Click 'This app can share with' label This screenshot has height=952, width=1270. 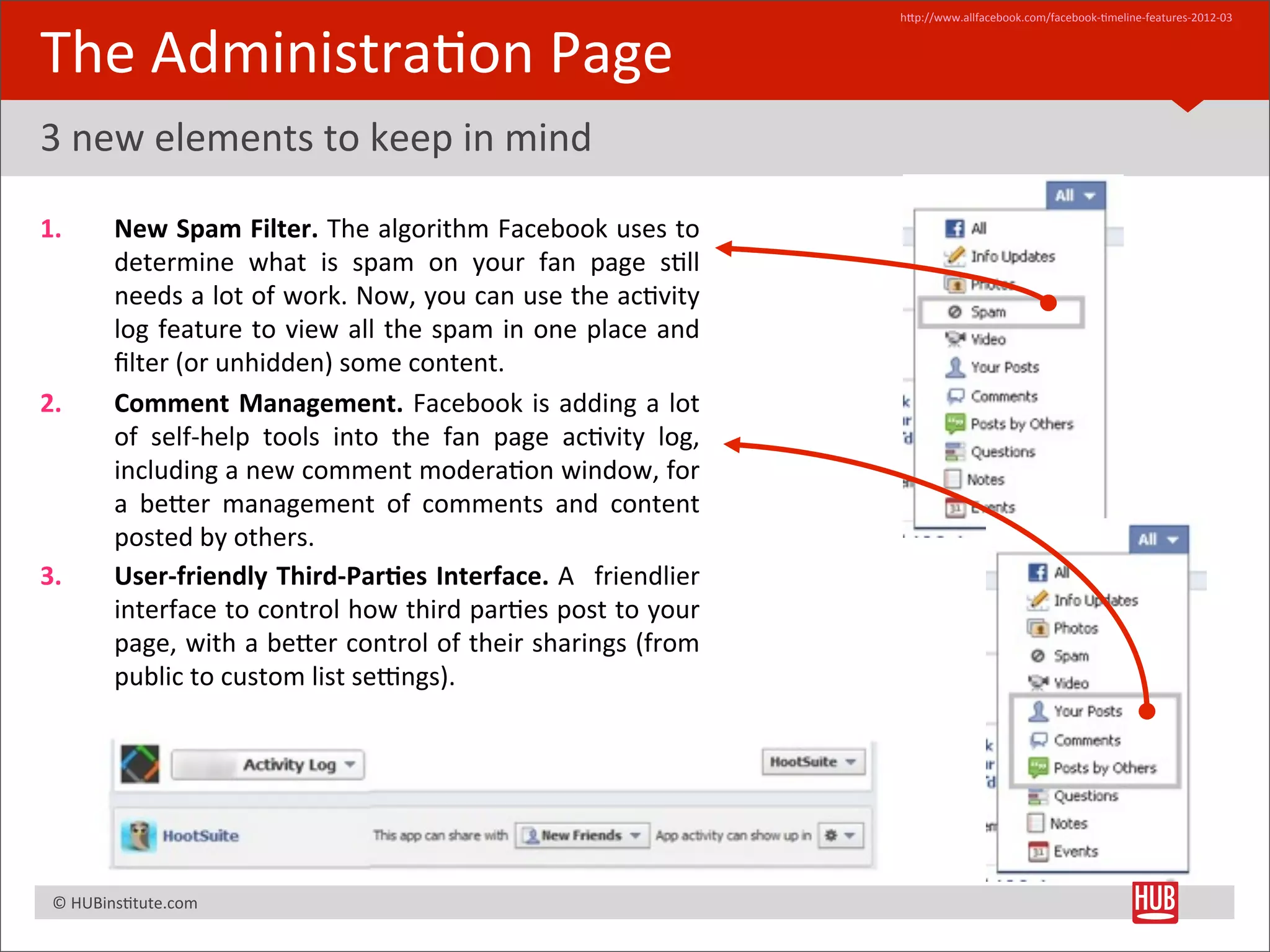pos(440,835)
